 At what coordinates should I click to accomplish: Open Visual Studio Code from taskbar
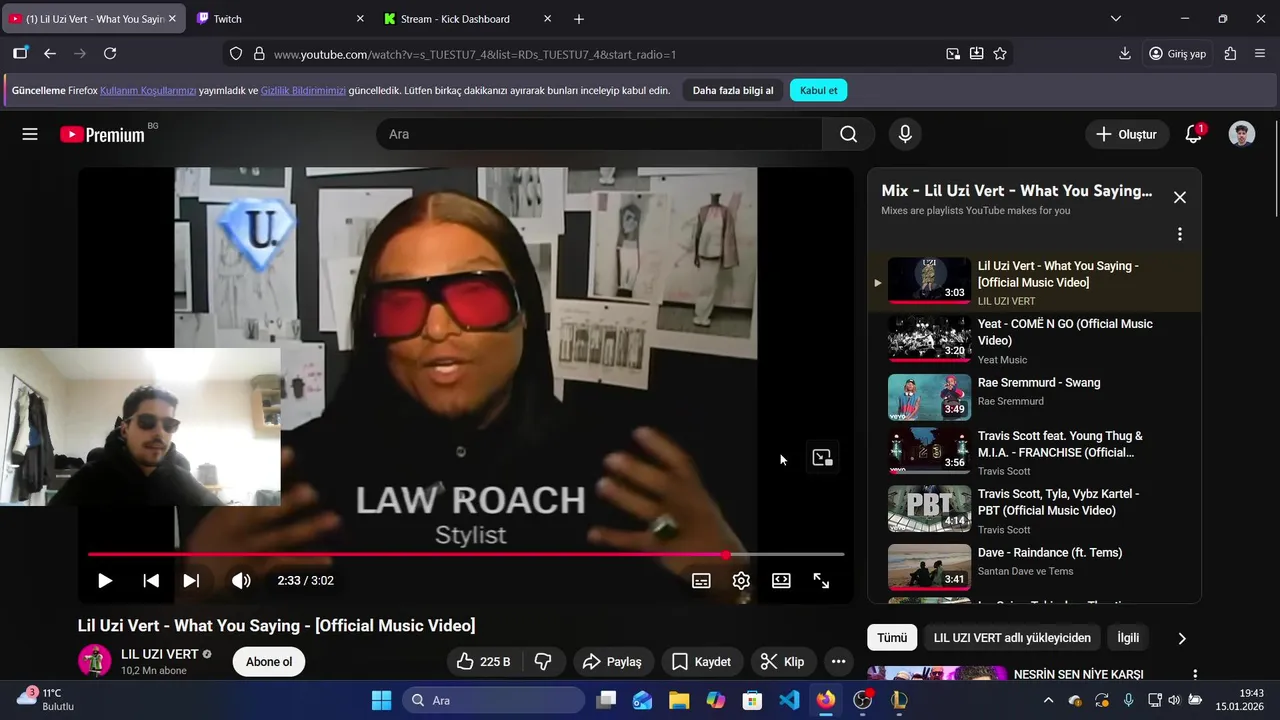(x=789, y=700)
